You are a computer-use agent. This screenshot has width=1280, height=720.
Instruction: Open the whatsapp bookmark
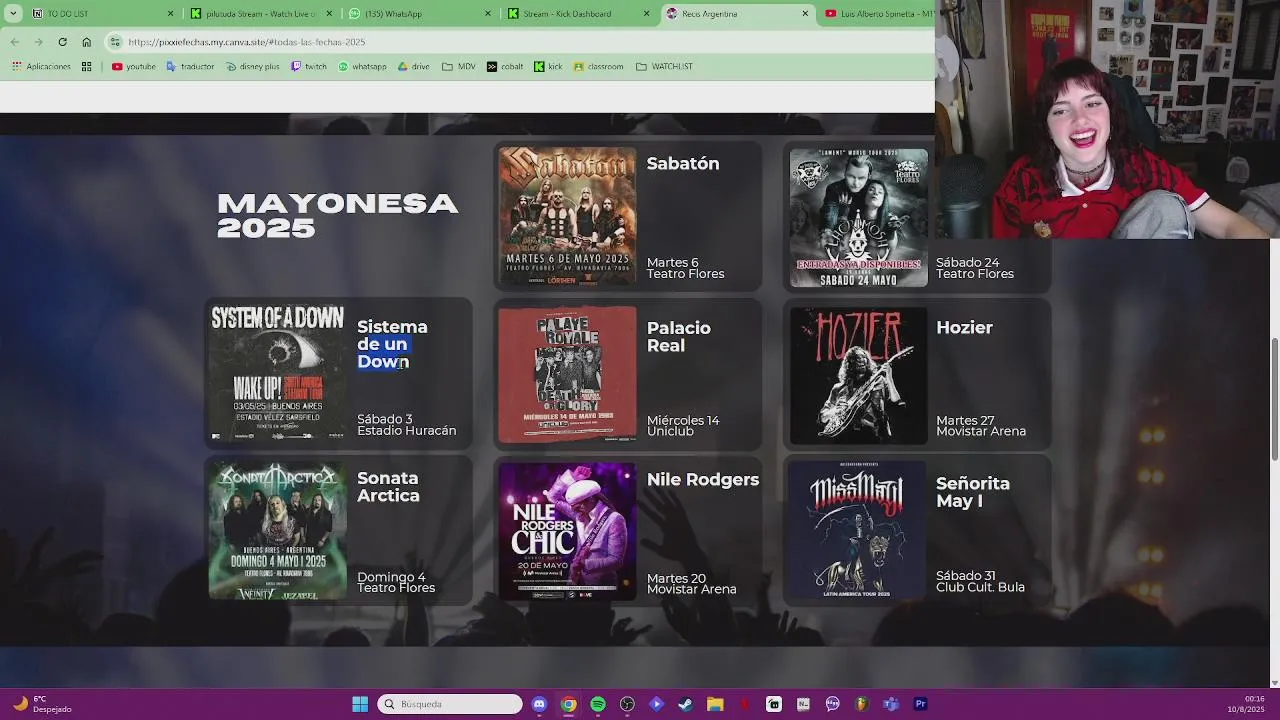[x=362, y=66]
